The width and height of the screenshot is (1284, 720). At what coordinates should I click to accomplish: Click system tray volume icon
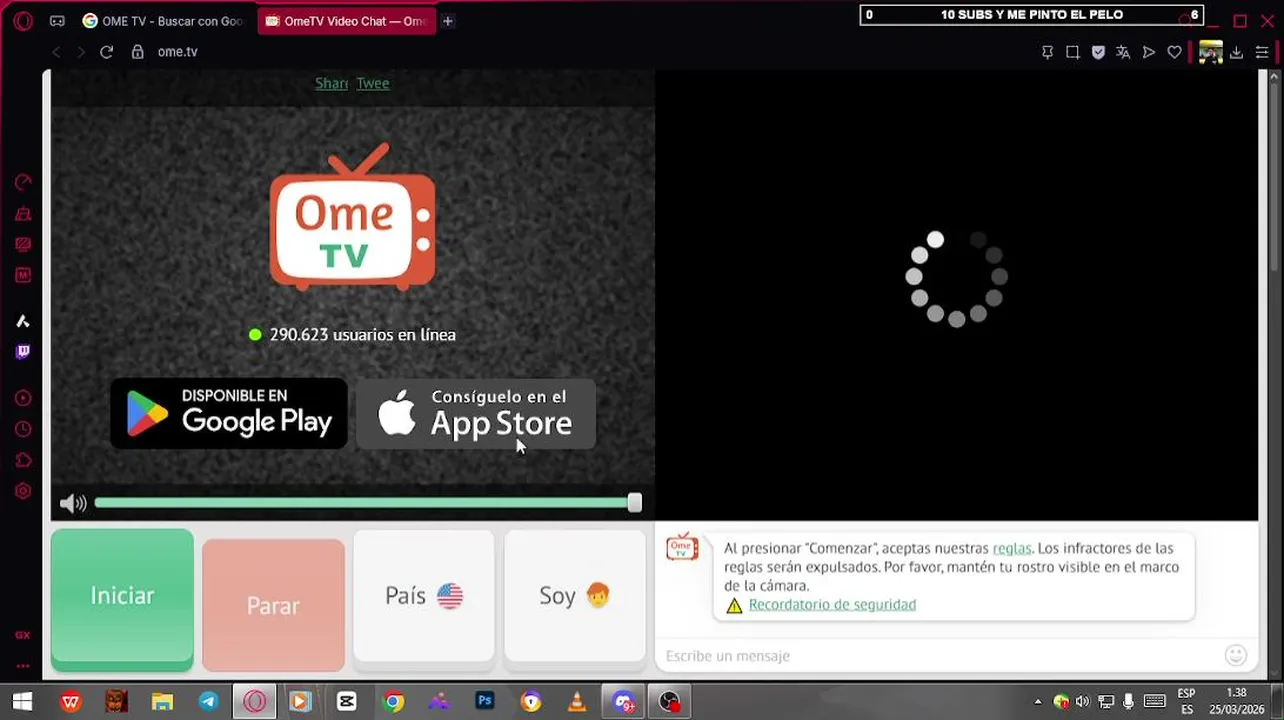pyautogui.click(x=1082, y=701)
